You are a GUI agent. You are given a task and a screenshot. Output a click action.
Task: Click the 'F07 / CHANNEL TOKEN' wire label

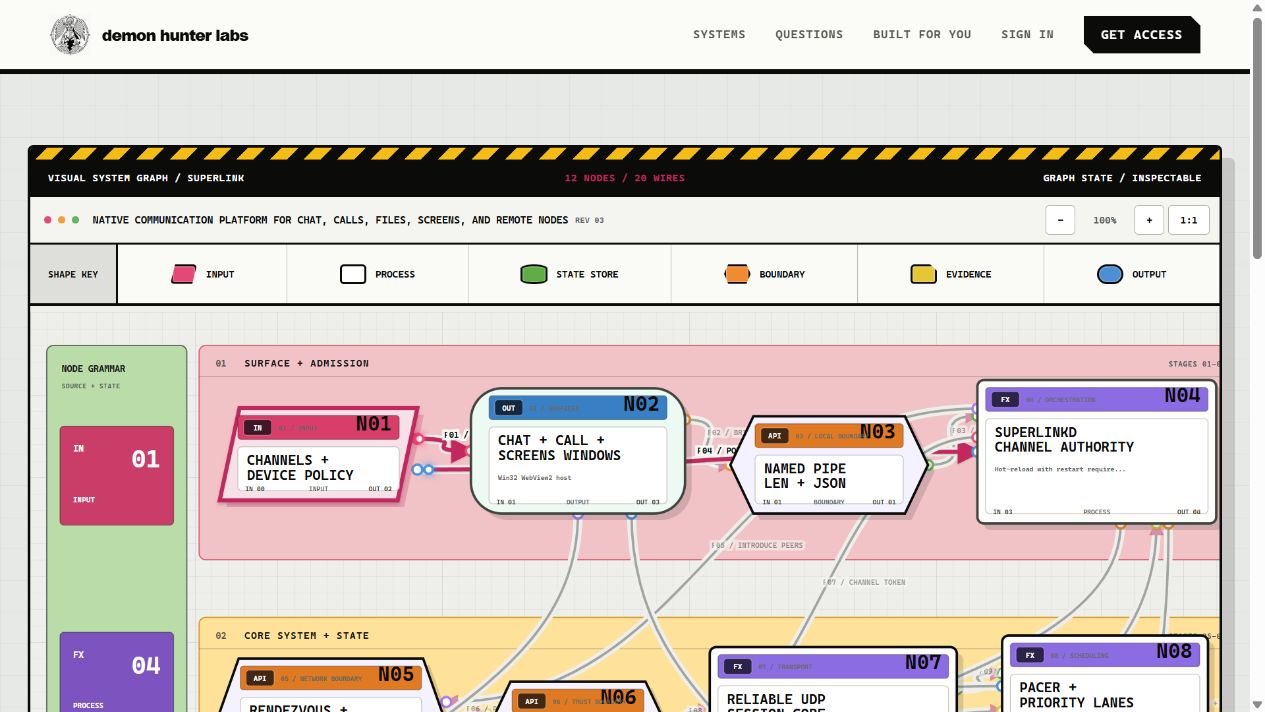(865, 582)
